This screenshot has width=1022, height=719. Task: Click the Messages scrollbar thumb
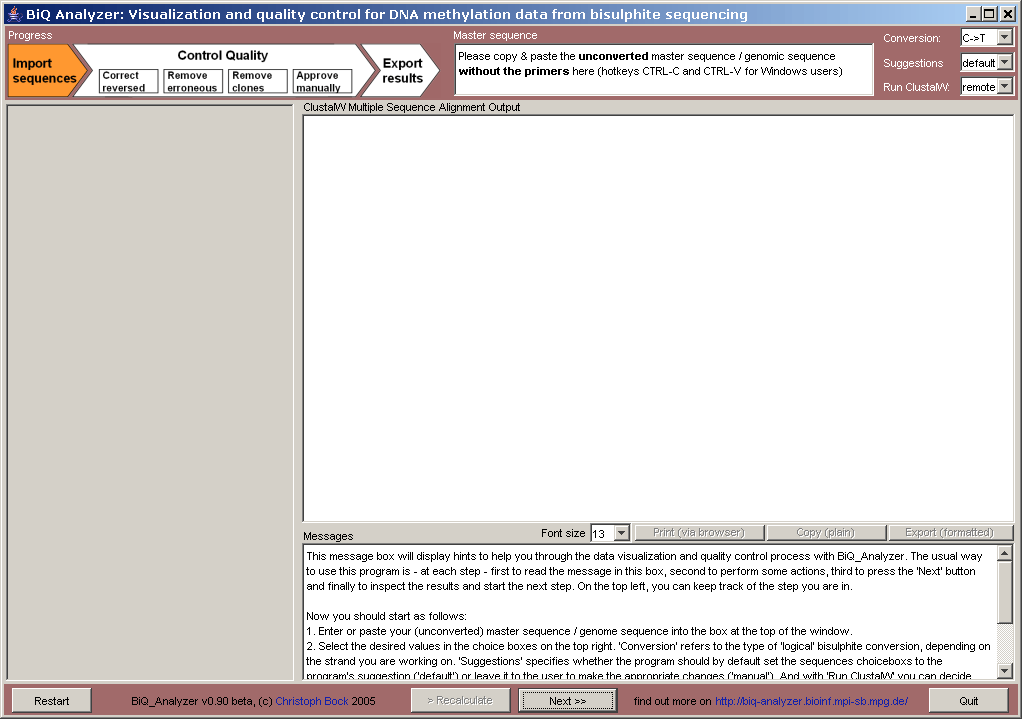click(1004, 593)
